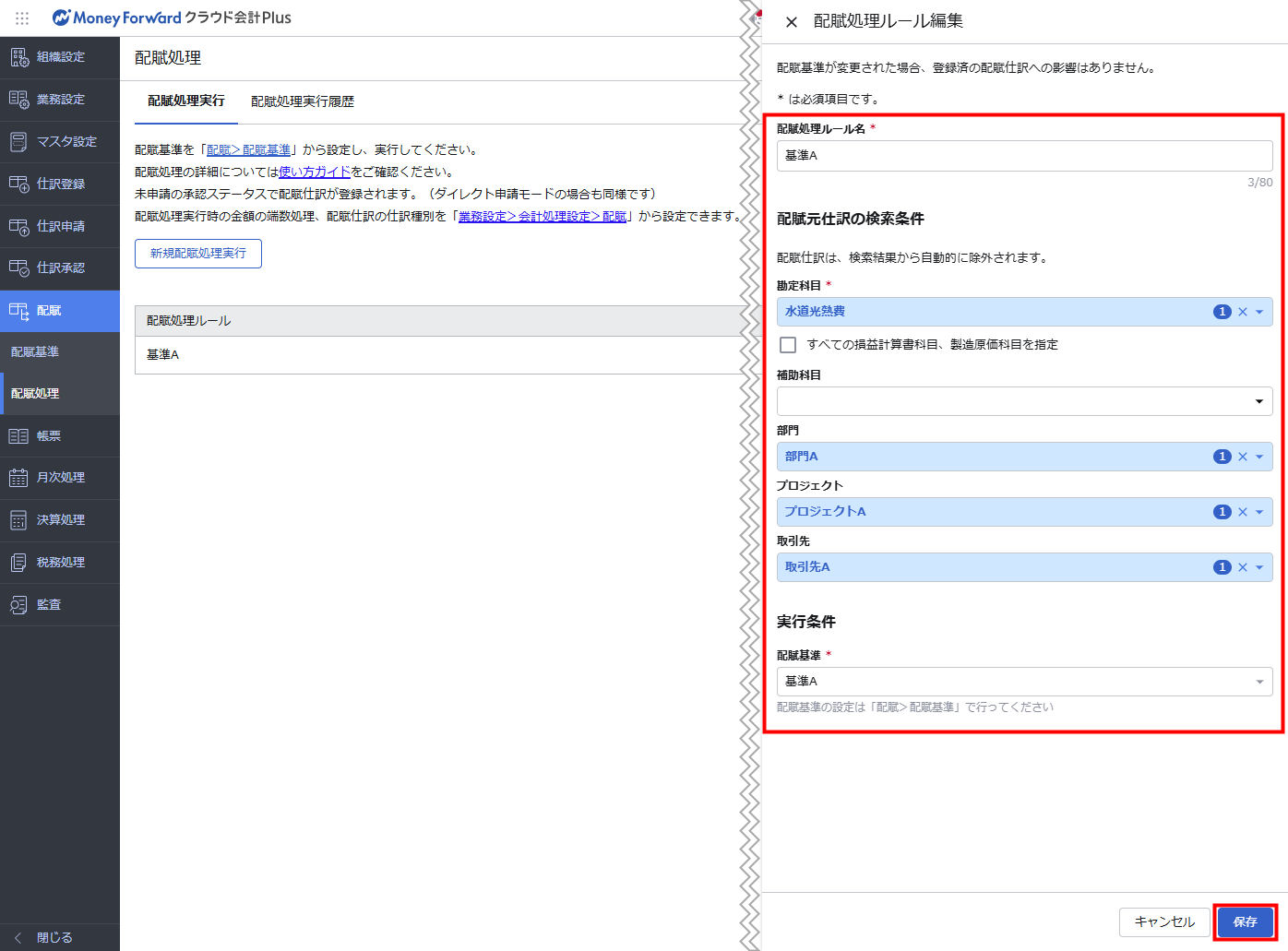Click the プロジェクトA selected value
1288x951 pixels.
point(825,512)
